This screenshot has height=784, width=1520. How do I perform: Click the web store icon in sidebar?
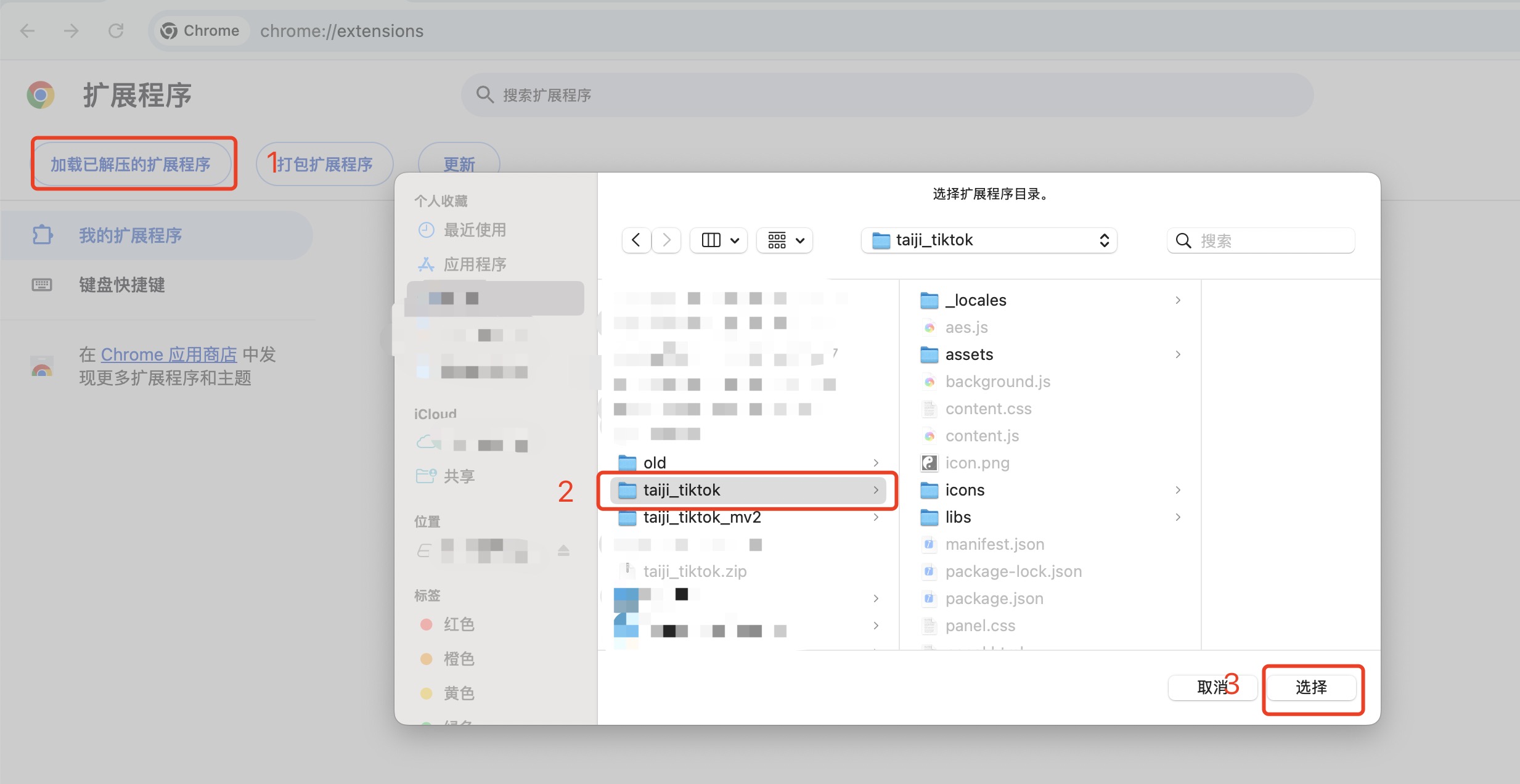[42, 366]
